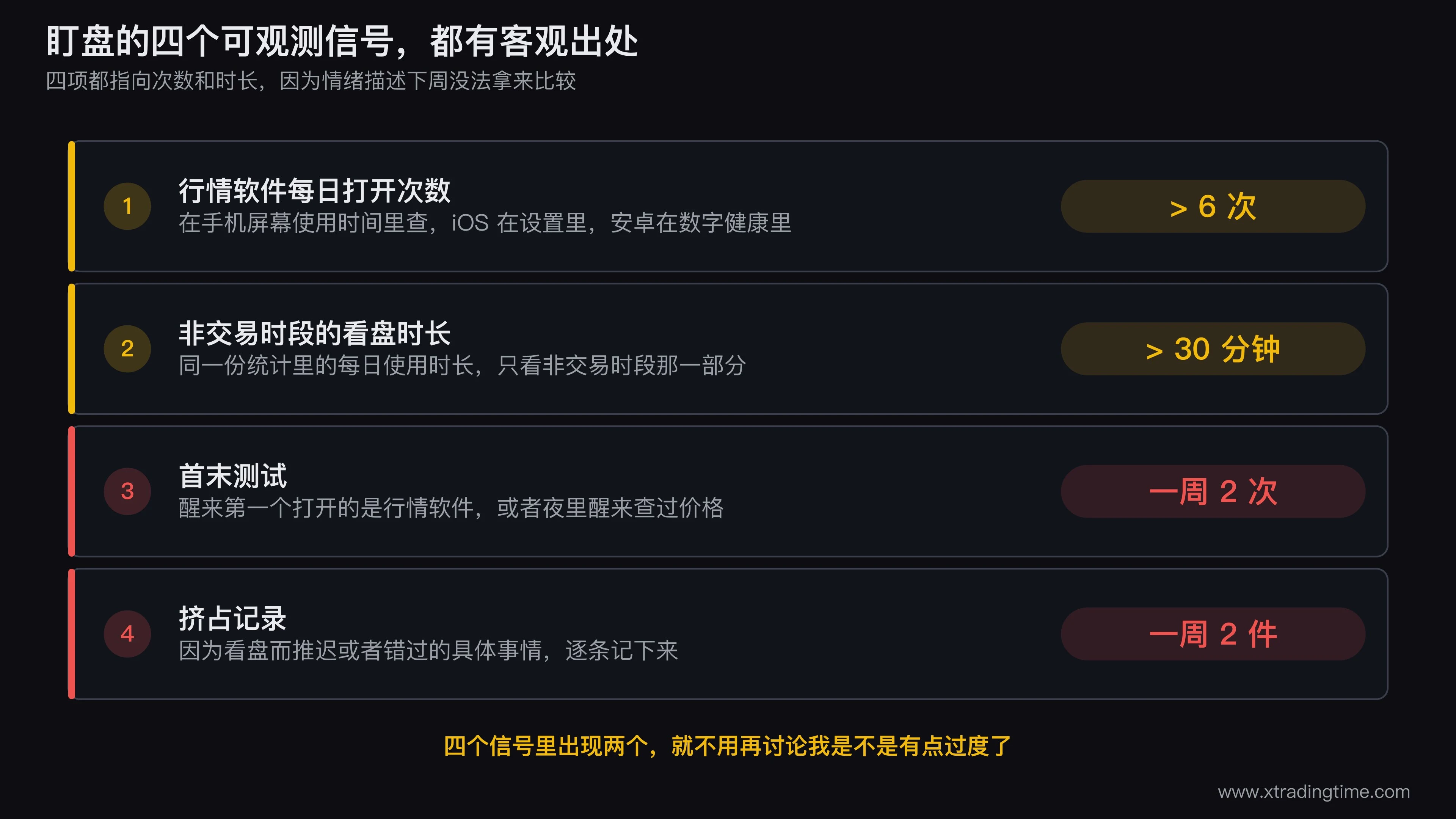Click the yellow accent bar of card one
The width and height of the screenshot is (1456, 819).
click(x=72, y=206)
